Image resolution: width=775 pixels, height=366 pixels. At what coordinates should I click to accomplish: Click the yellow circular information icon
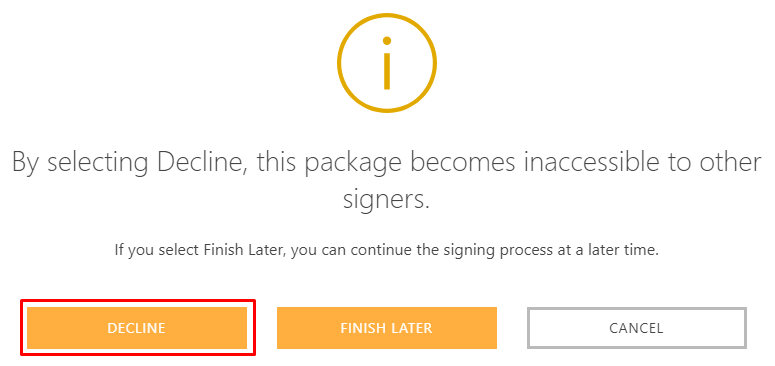pyautogui.click(x=387, y=63)
